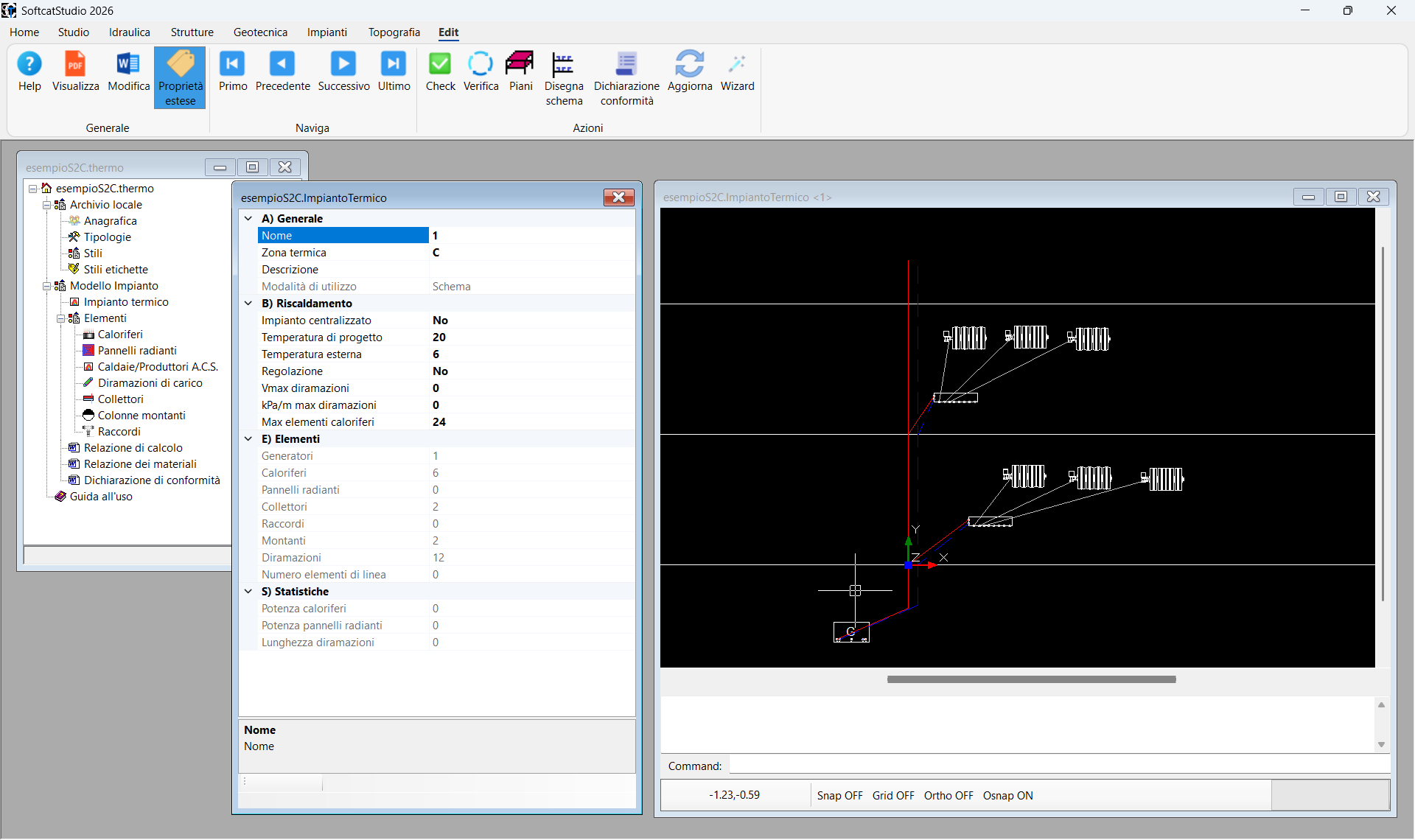The height and width of the screenshot is (840, 1415).
Task: Click the Impianto centralizzato value No
Action: 531,321
